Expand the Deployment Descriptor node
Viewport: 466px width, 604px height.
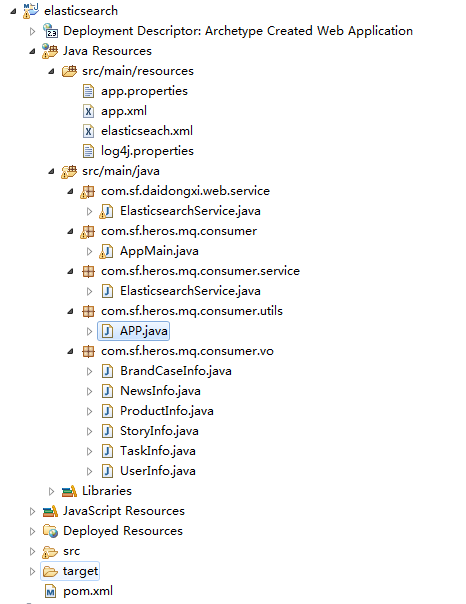[32, 31]
